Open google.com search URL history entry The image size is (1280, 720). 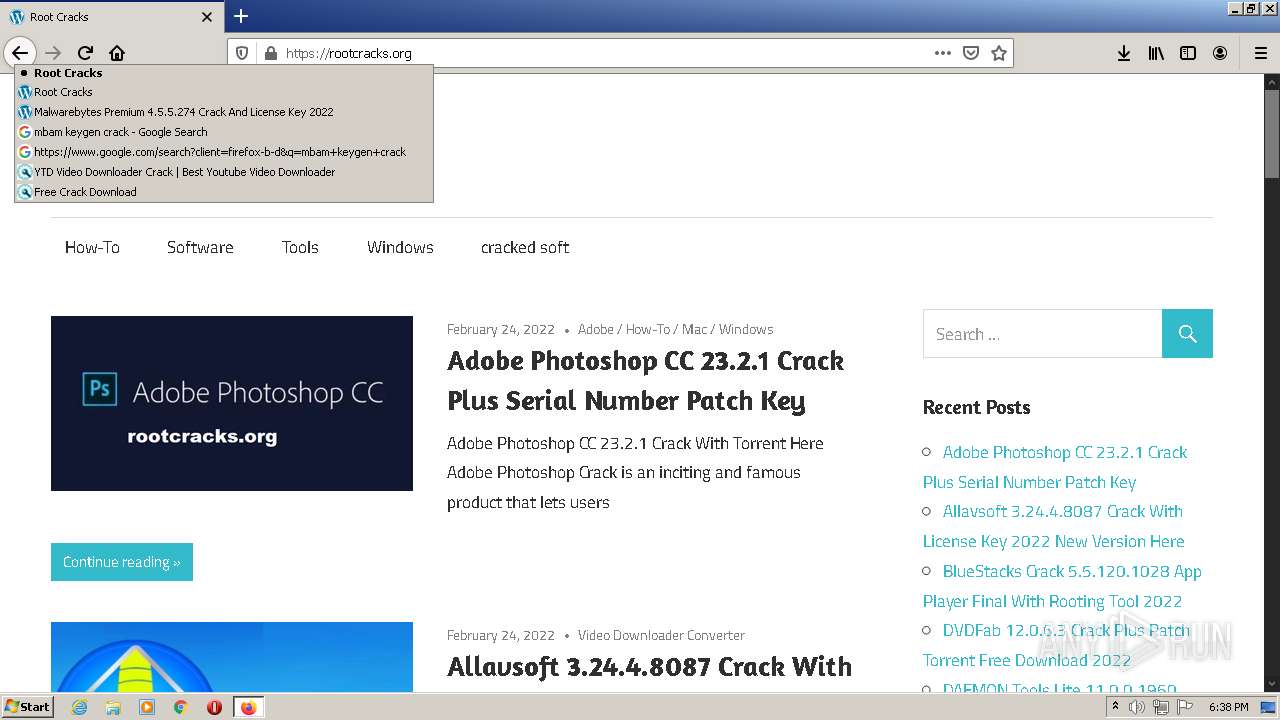coord(224,152)
